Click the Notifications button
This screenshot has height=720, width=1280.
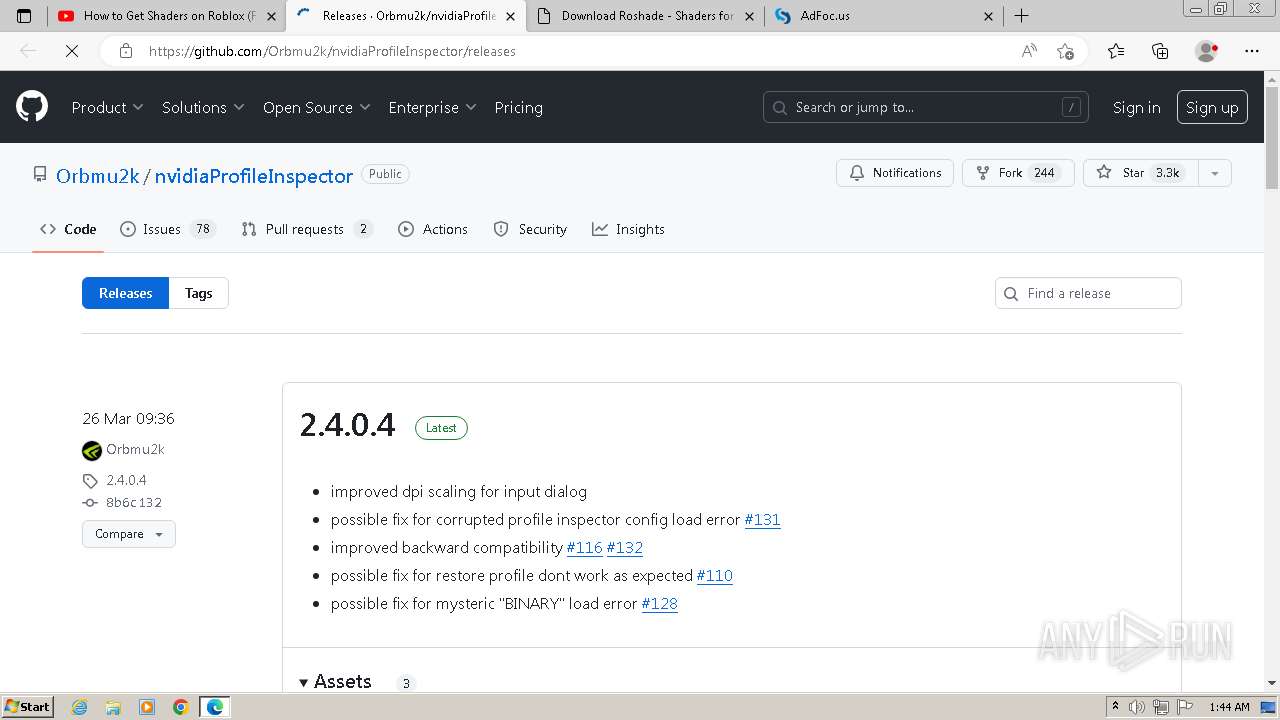point(895,173)
